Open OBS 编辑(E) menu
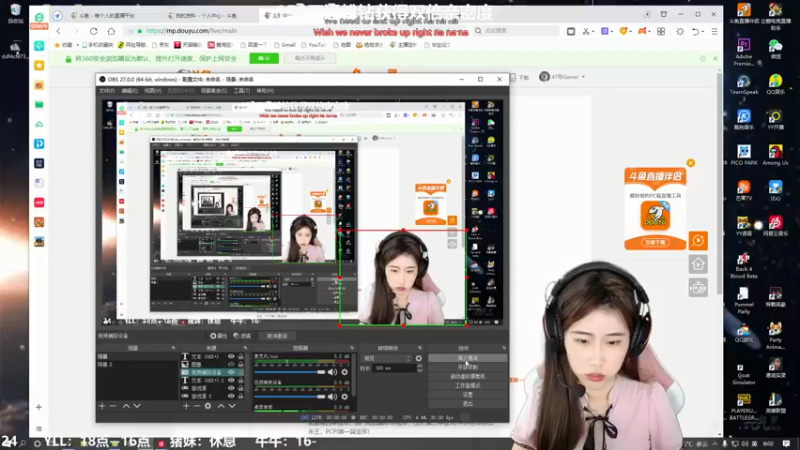Image resolution: width=800 pixels, height=450 pixels. (130, 91)
